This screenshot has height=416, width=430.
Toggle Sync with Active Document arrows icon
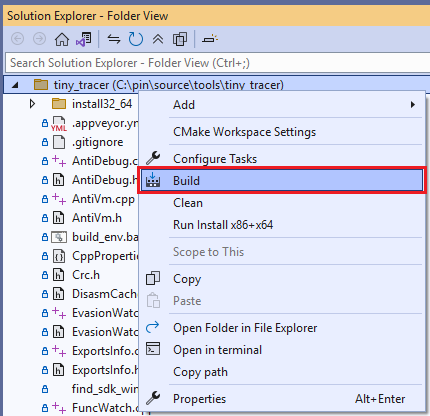(114, 39)
